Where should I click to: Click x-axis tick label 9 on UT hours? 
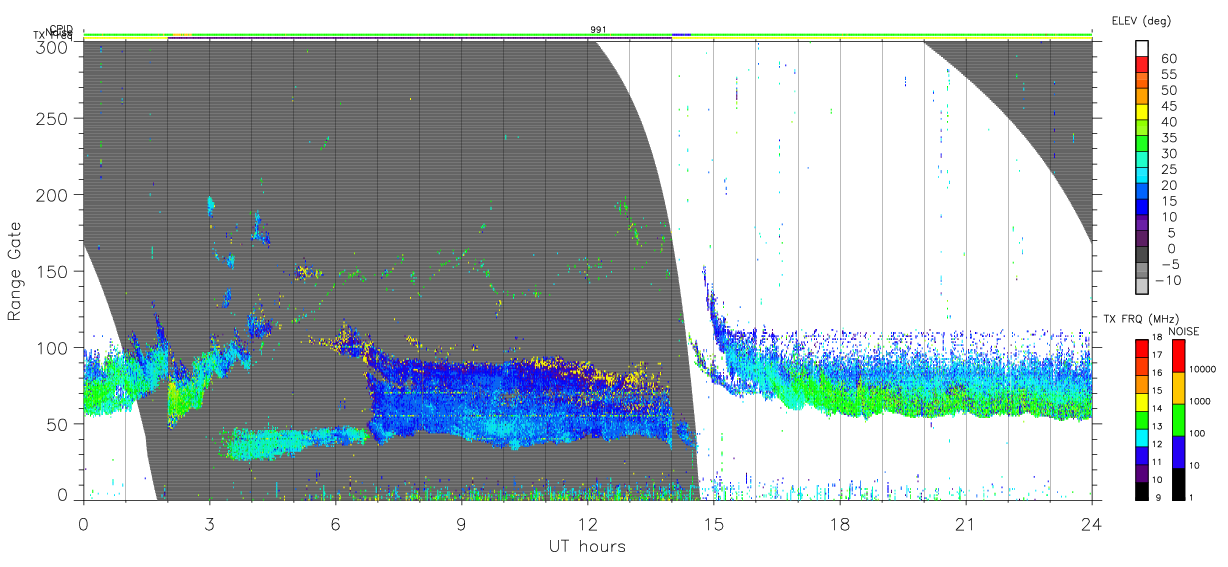tap(461, 523)
